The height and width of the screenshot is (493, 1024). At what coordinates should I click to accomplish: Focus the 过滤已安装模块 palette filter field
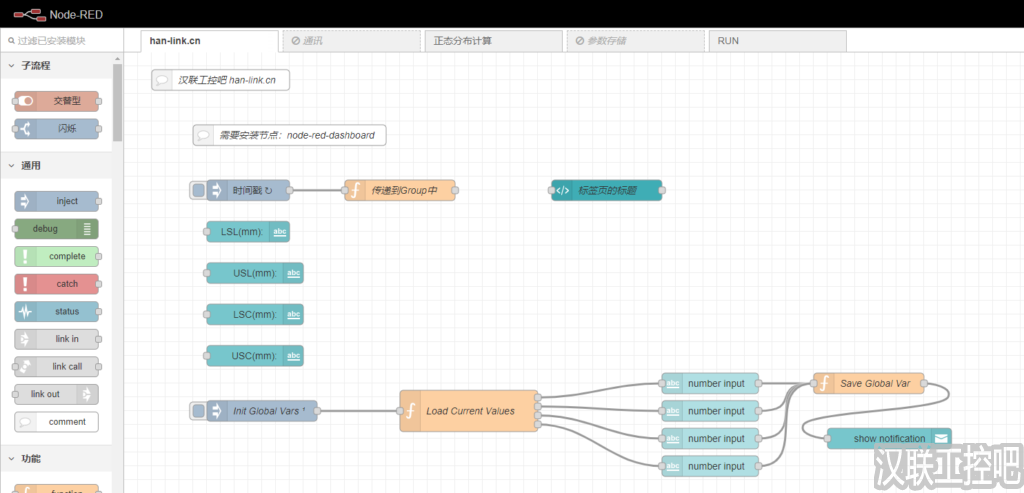[61, 40]
